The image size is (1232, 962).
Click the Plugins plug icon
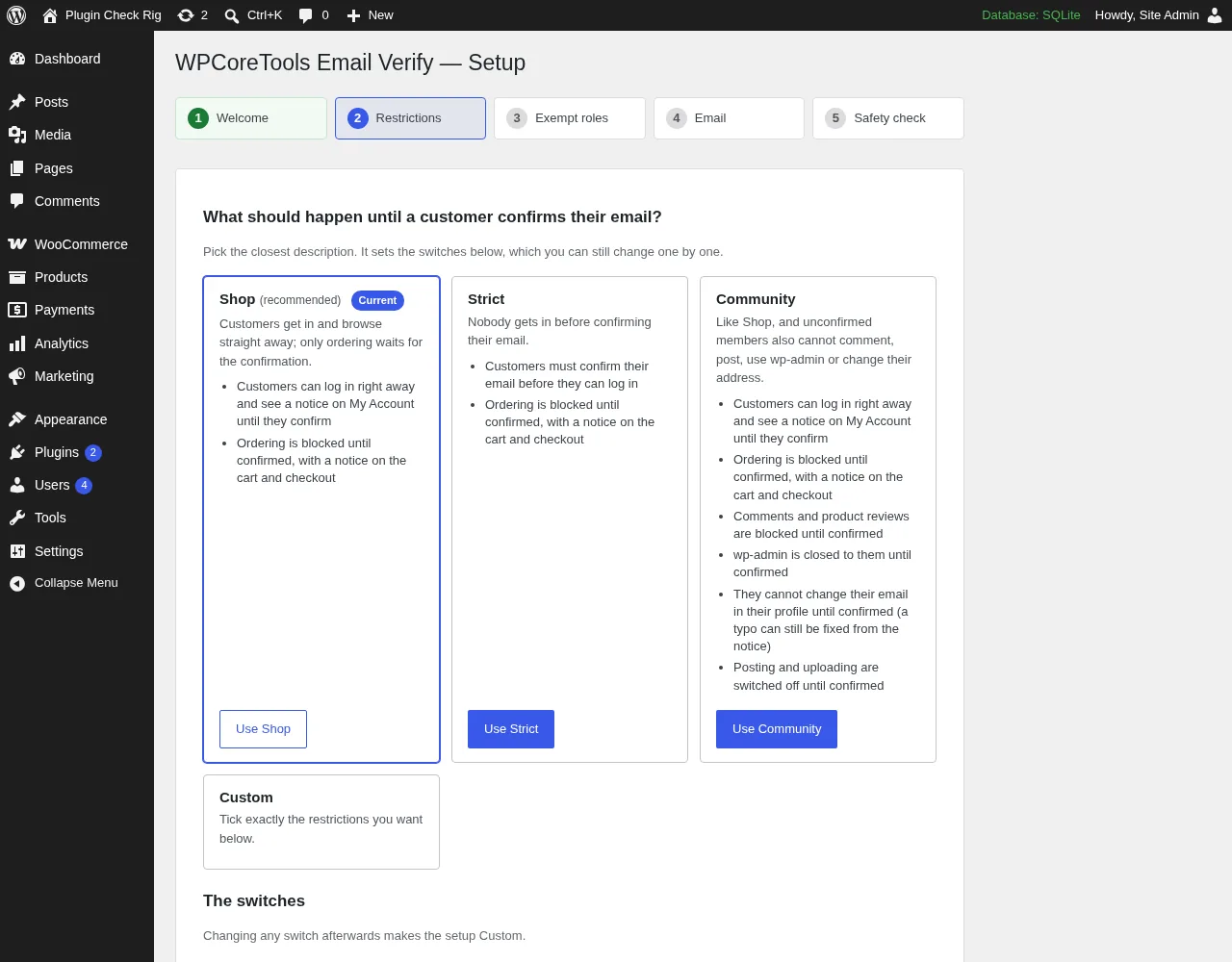click(x=17, y=452)
